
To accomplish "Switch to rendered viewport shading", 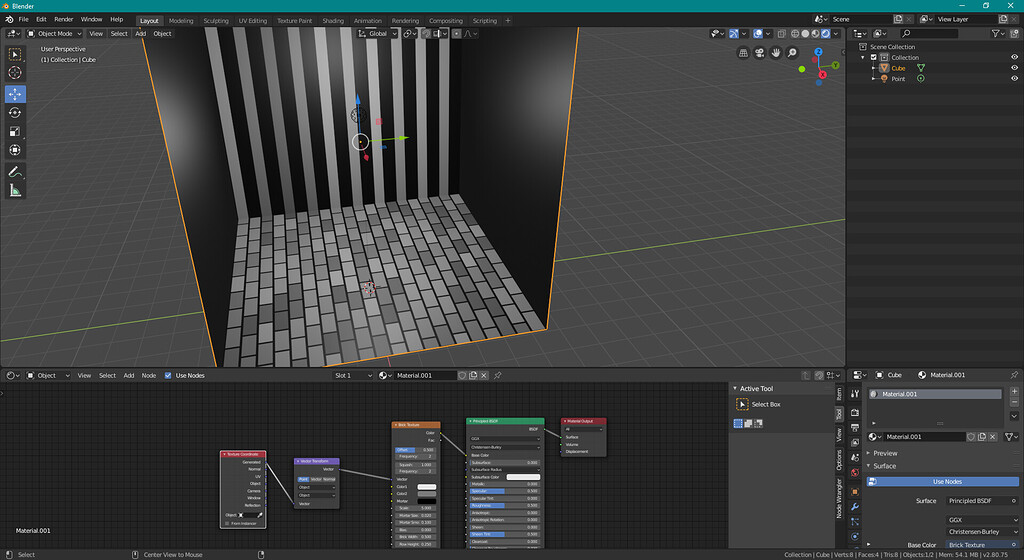I will (825, 33).
